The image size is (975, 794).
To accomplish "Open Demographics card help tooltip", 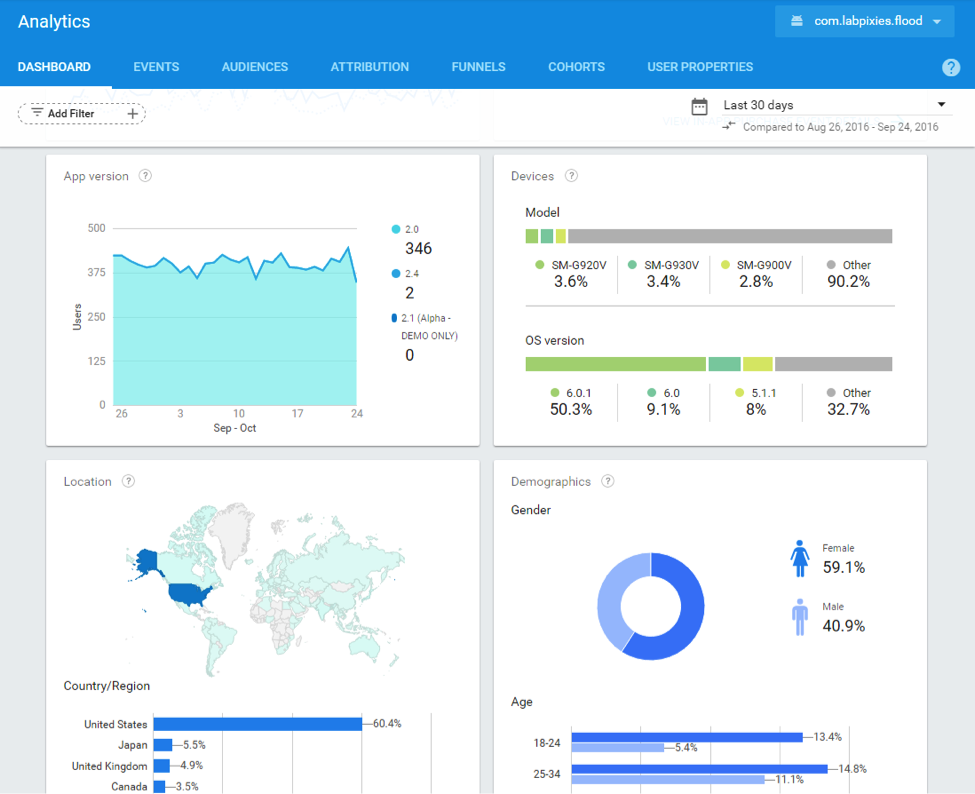I will pyautogui.click(x=608, y=481).
